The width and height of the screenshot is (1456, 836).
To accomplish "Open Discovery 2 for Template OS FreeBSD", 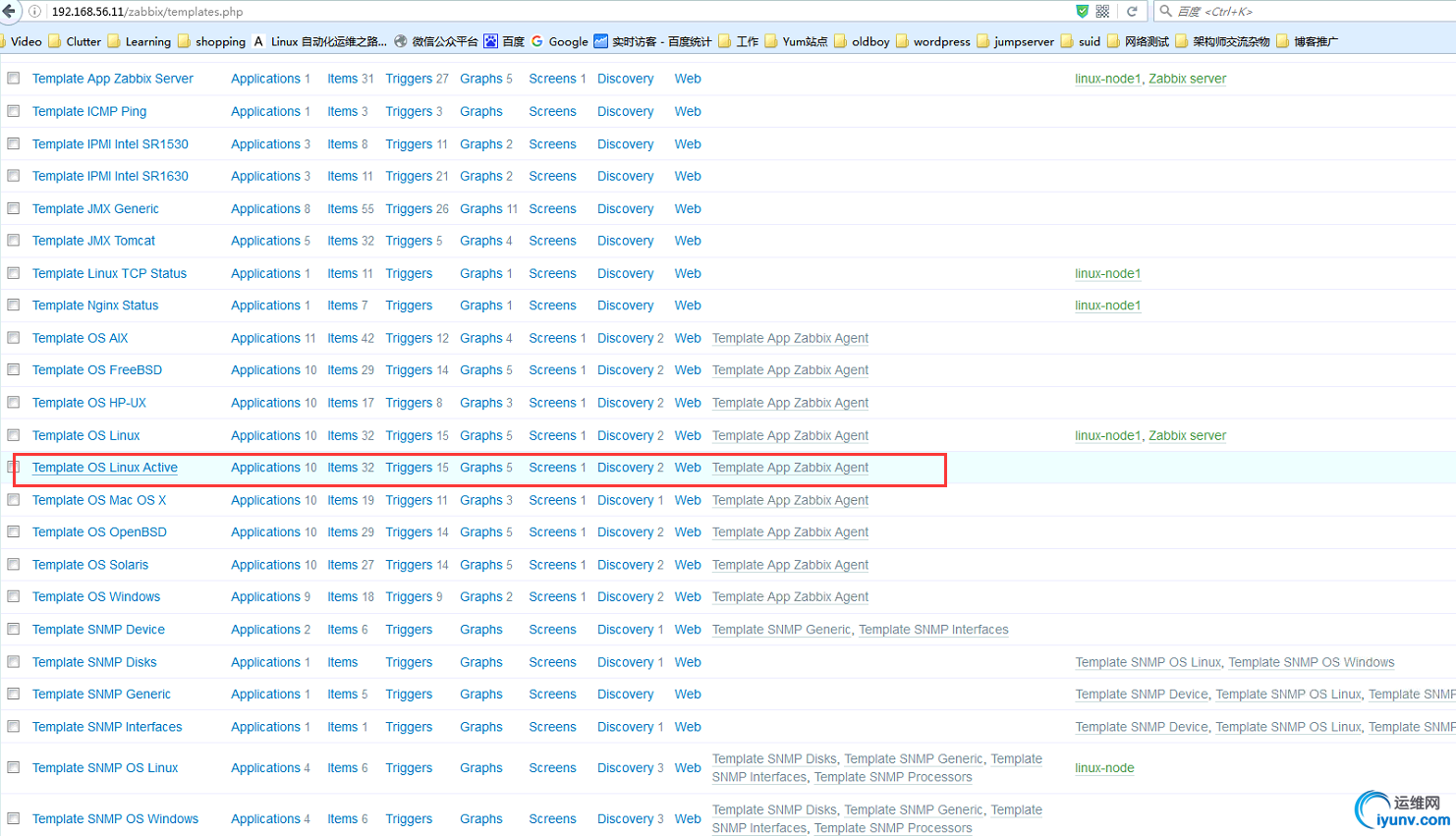I will tap(630, 370).
